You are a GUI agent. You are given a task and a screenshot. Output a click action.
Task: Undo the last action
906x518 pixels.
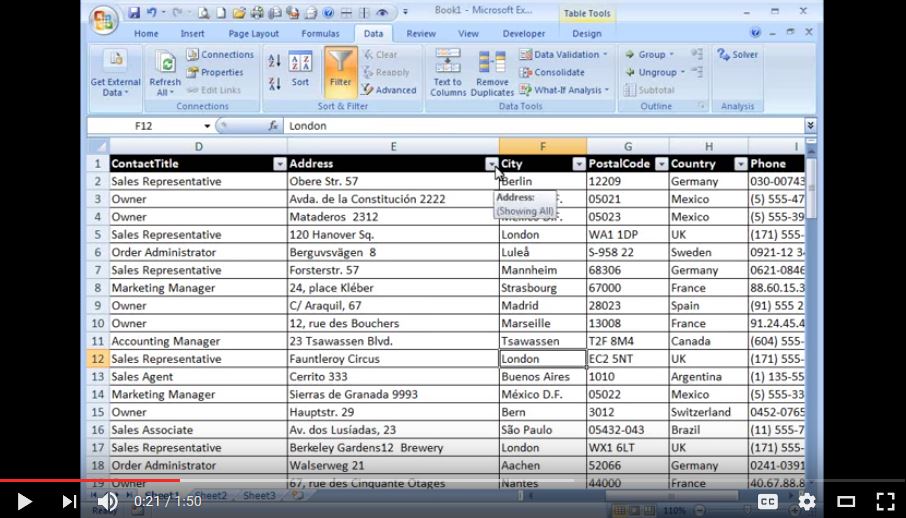(x=151, y=12)
